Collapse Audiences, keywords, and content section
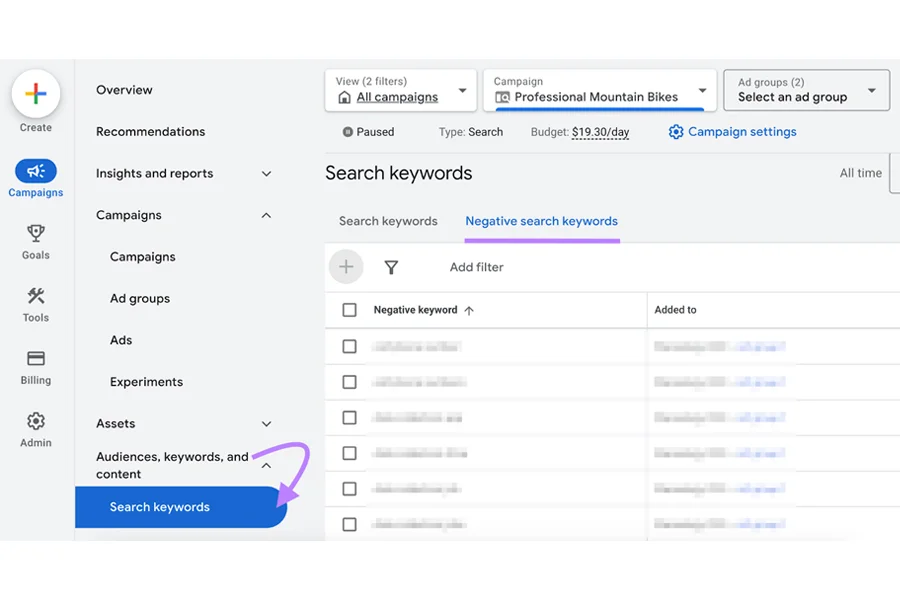The width and height of the screenshot is (900, 600). [266, 466]
